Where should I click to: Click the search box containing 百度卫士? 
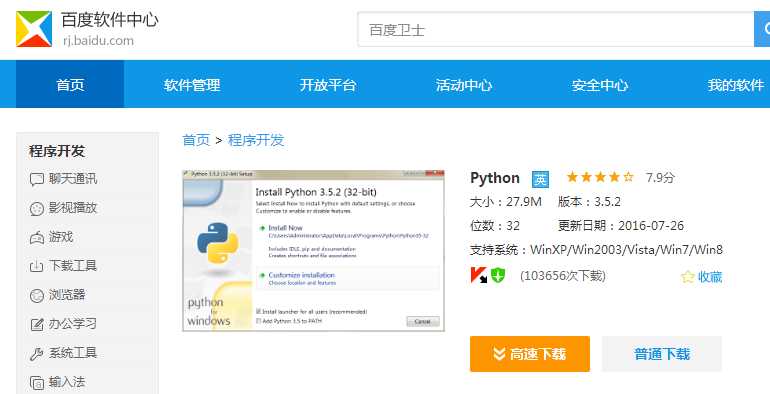[555, 29]
